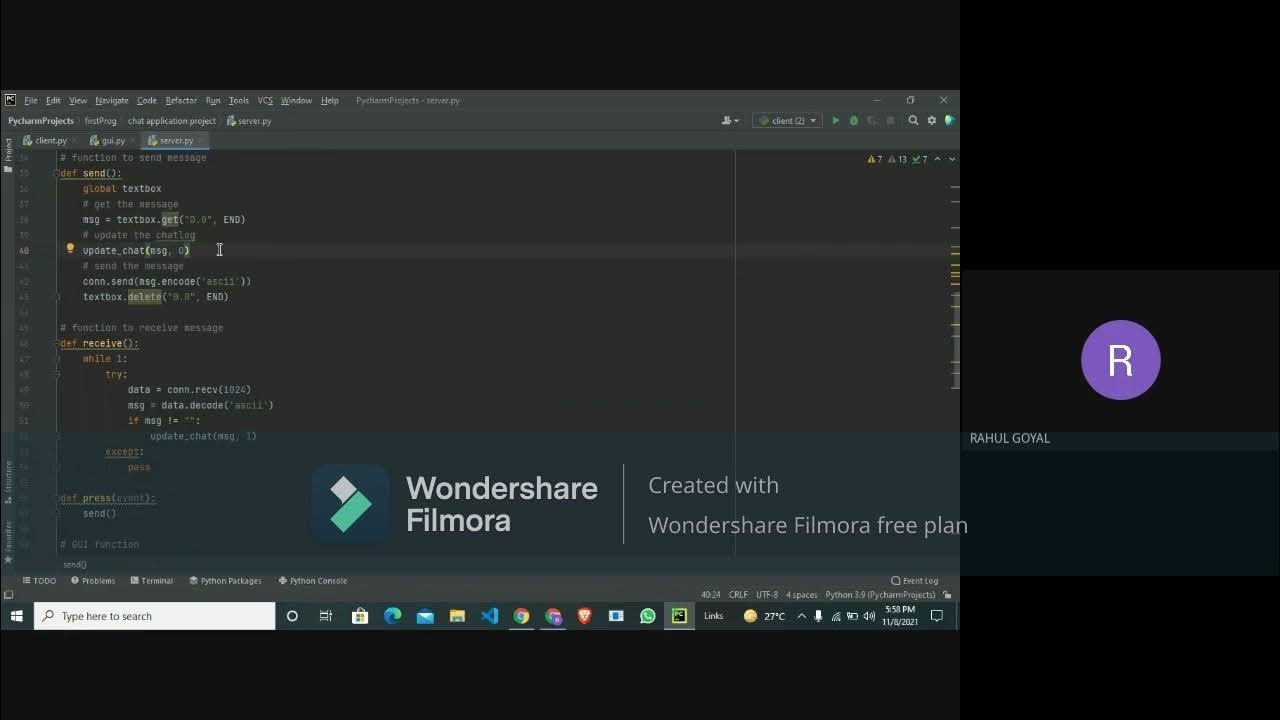This screenshot has width=1280, height=720.
Task: Click PycharmProjects breadcrumb in navigation bar
Action: click(x=41, y=121)
